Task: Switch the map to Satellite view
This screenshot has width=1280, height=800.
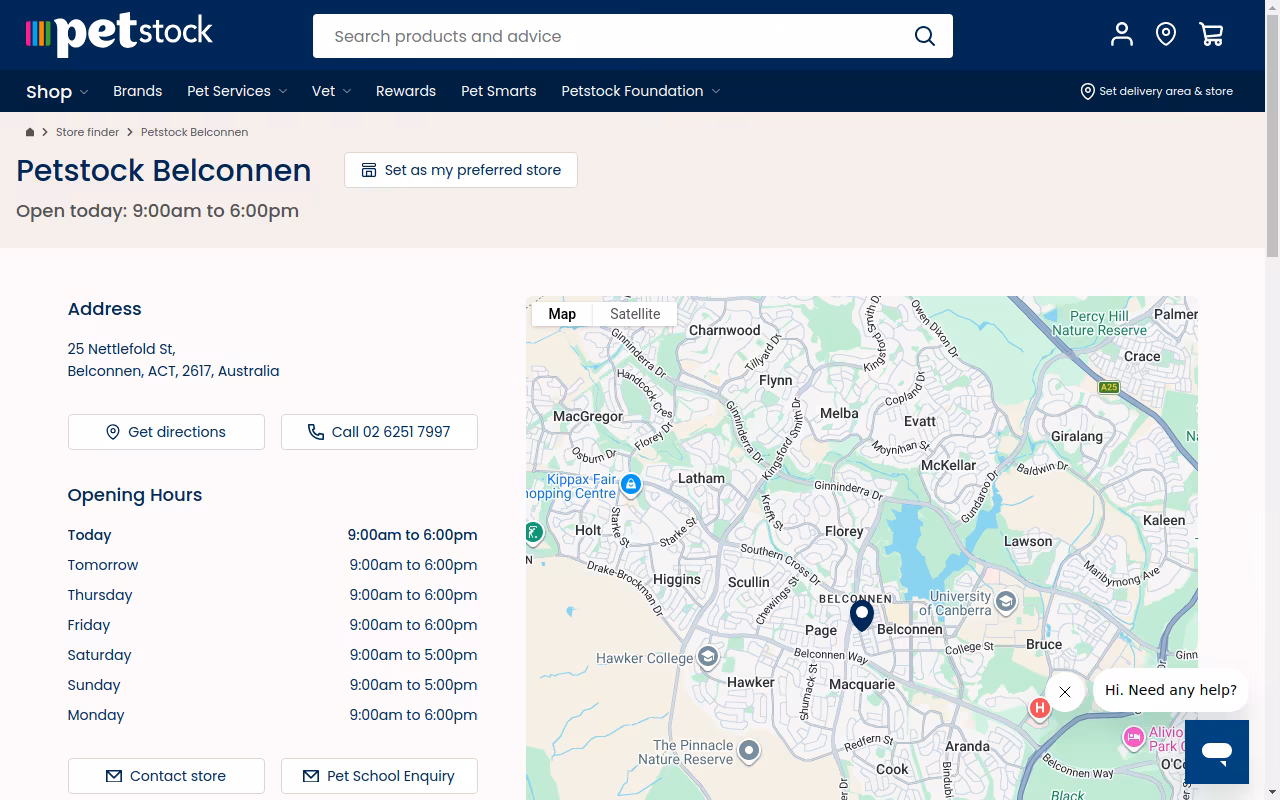Action: click(635, 314)
